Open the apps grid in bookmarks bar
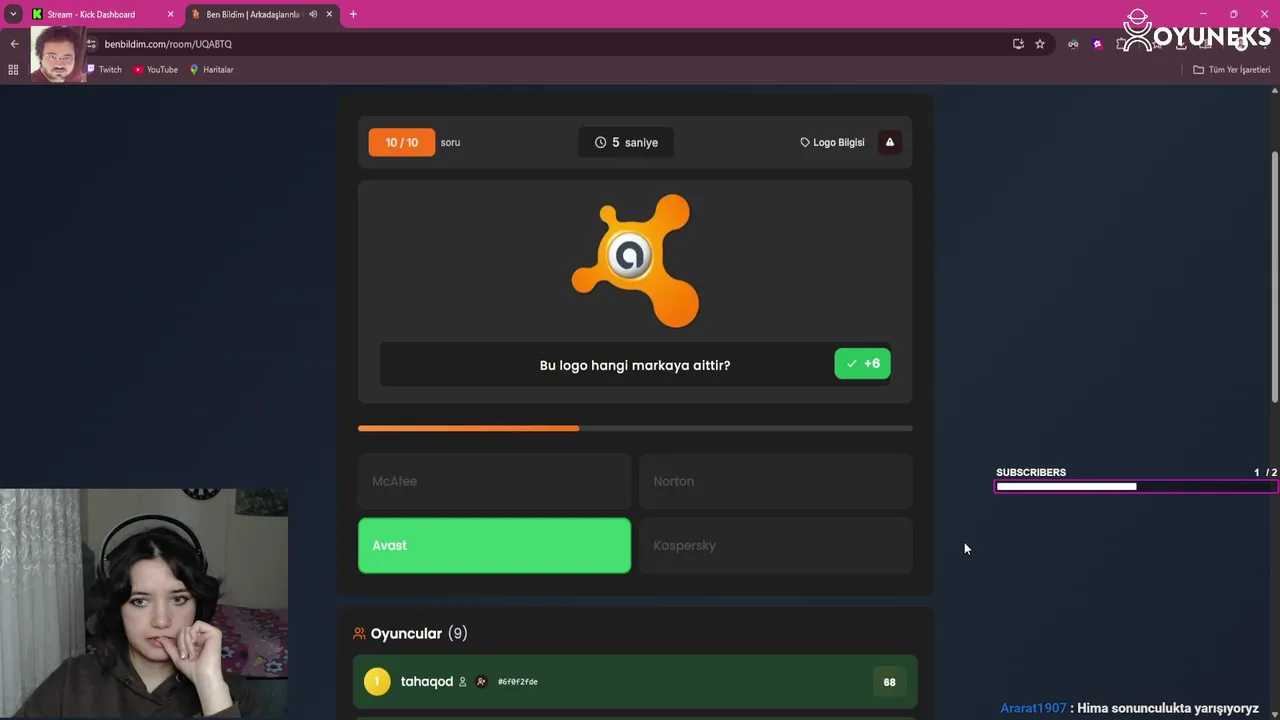1280x720 pixels. click(x=13, y=70)
